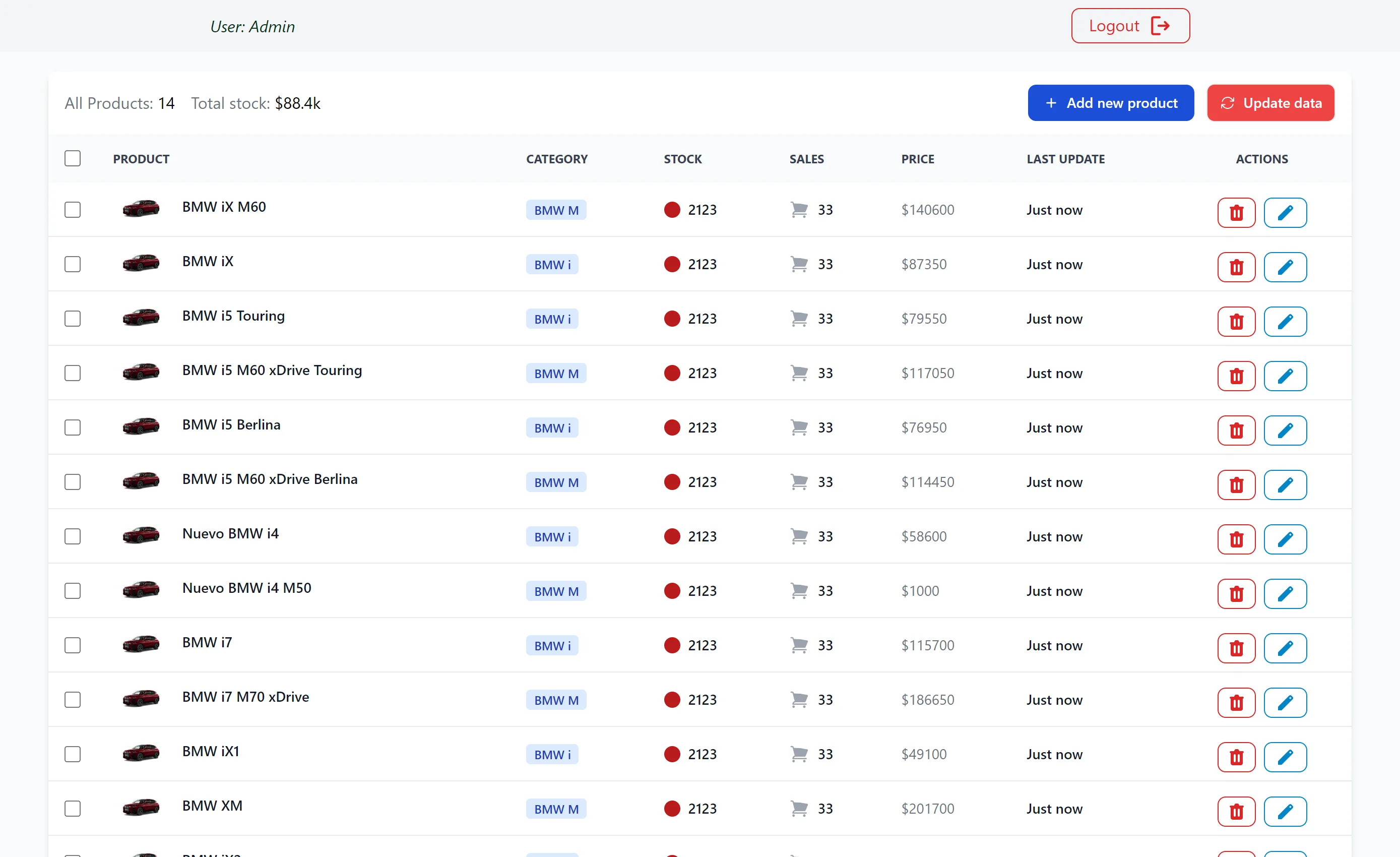The image size is (1400, 857).
Task: Edit BMW i5 M60 xDrive Berlina
Action: coord(1285,485)
